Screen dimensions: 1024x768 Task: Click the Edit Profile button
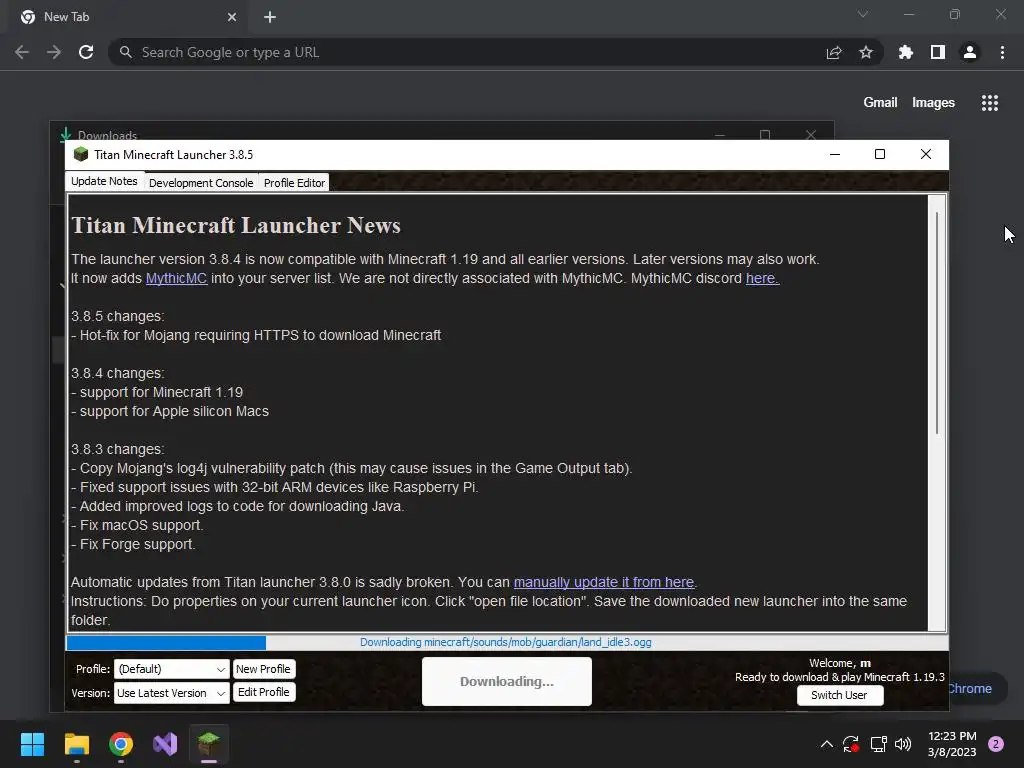point(263,692)
